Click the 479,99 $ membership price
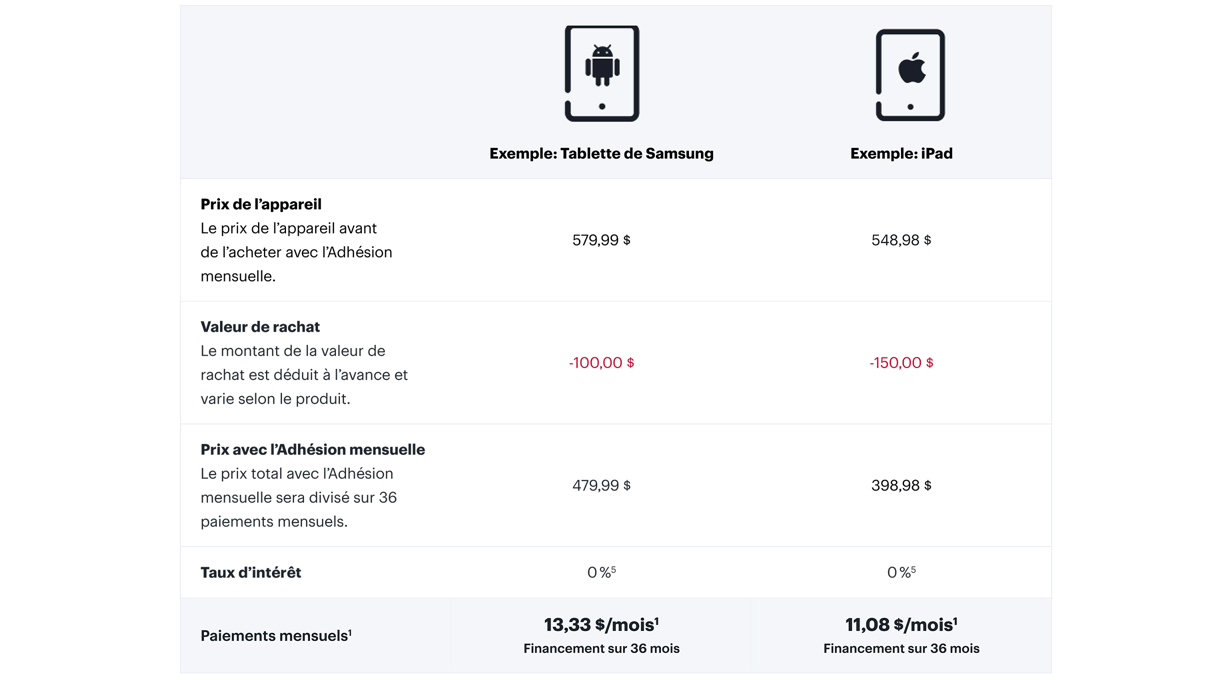The image size is (1232, 680). point(601,485)
